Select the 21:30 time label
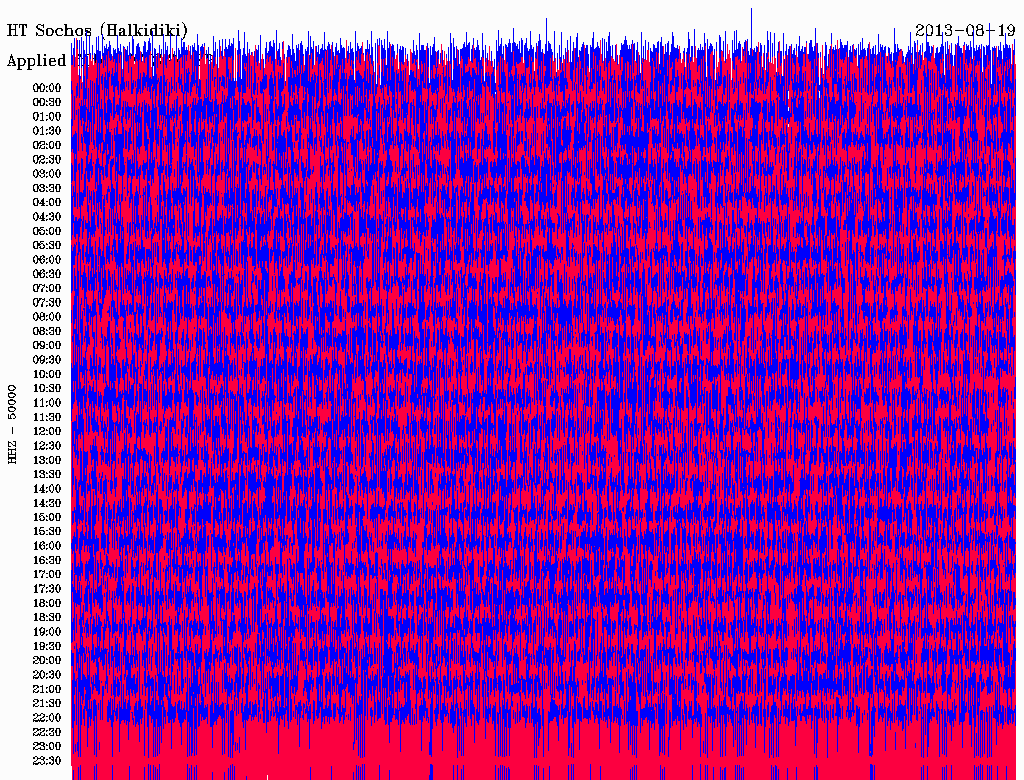This screenshot has height=780, width=1024. click(x=46, y=704)
